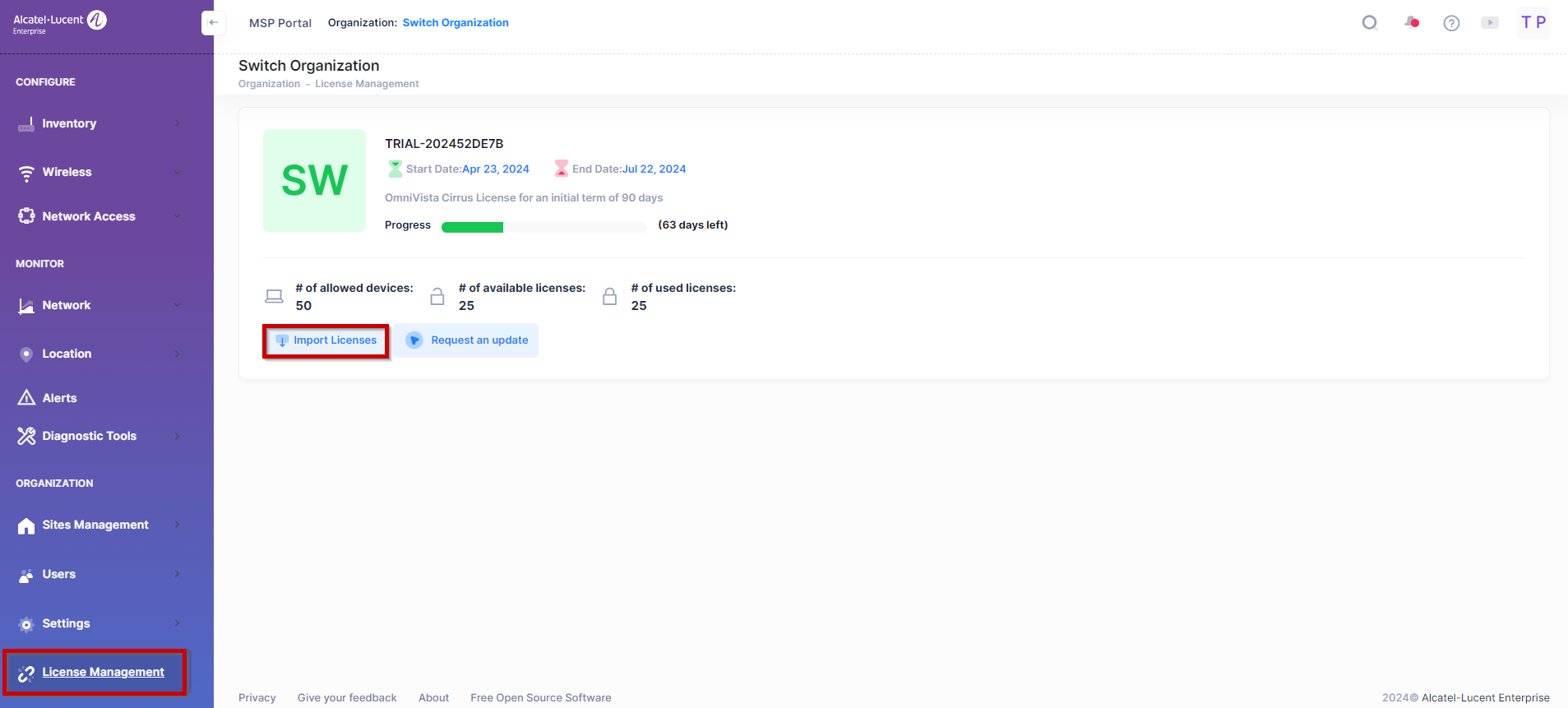The image size is (1568, 708).
Task: Click the Settings gear sidebar icon
Action: point(26,624)
